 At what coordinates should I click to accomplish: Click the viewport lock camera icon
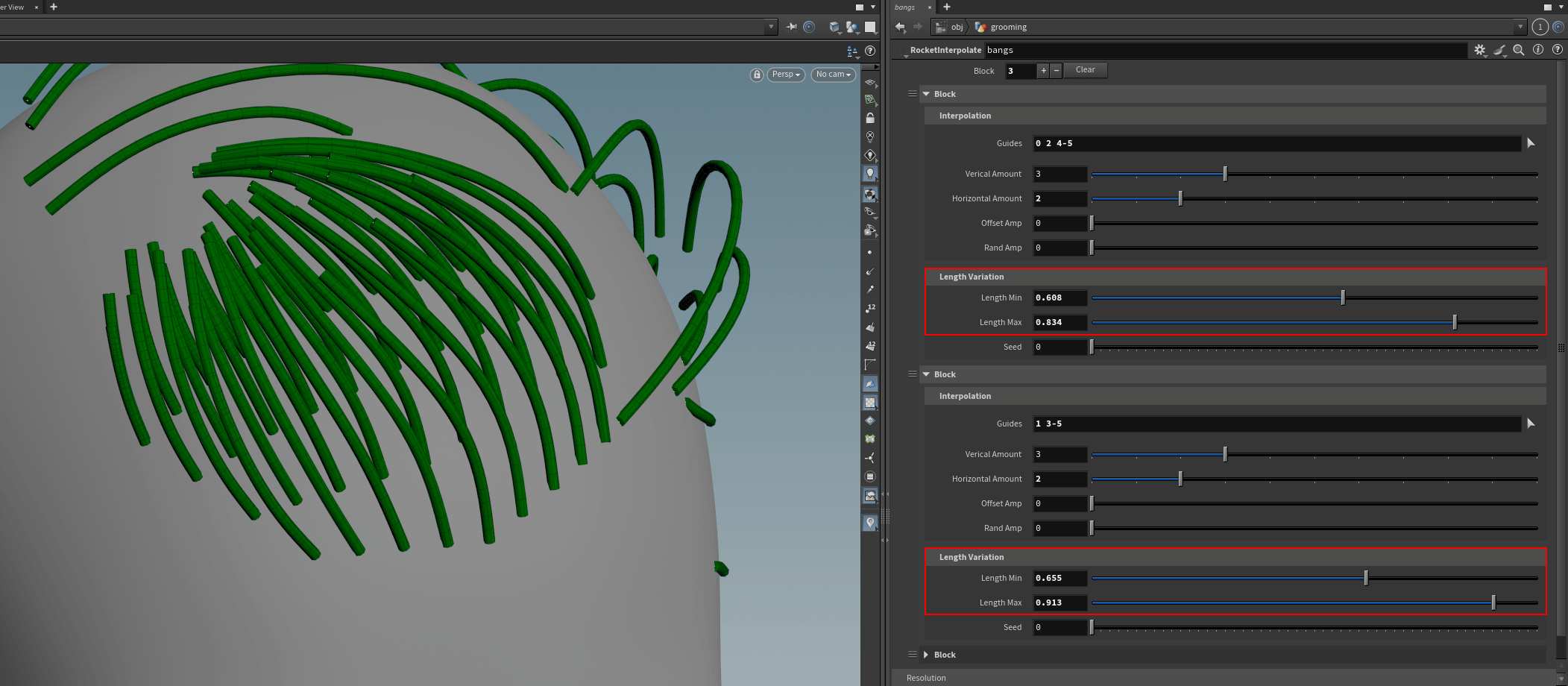(x=756, y=75)
